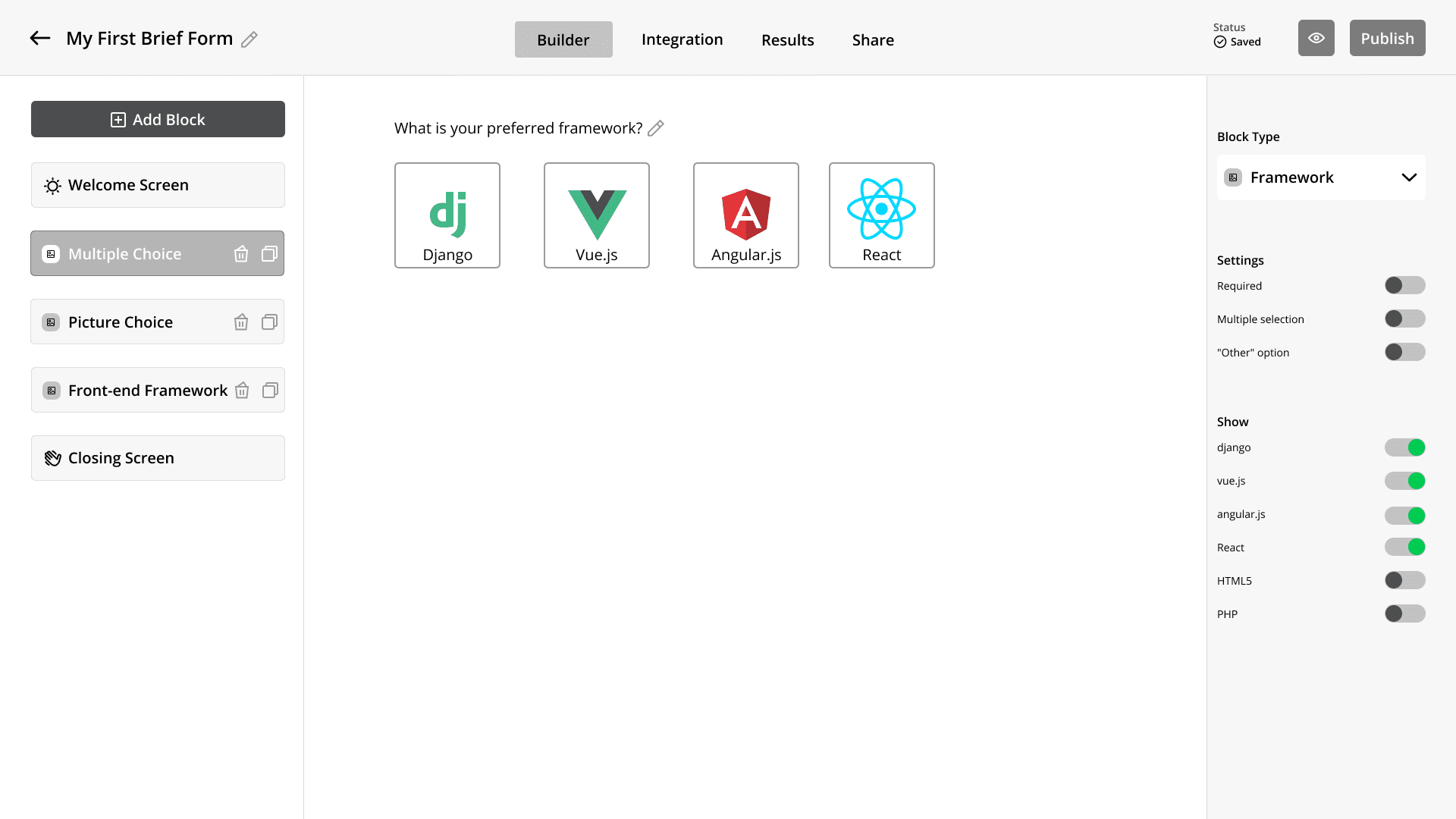Open the Results tab
Screen dimensions: 1456x819
tap(787, 40)
